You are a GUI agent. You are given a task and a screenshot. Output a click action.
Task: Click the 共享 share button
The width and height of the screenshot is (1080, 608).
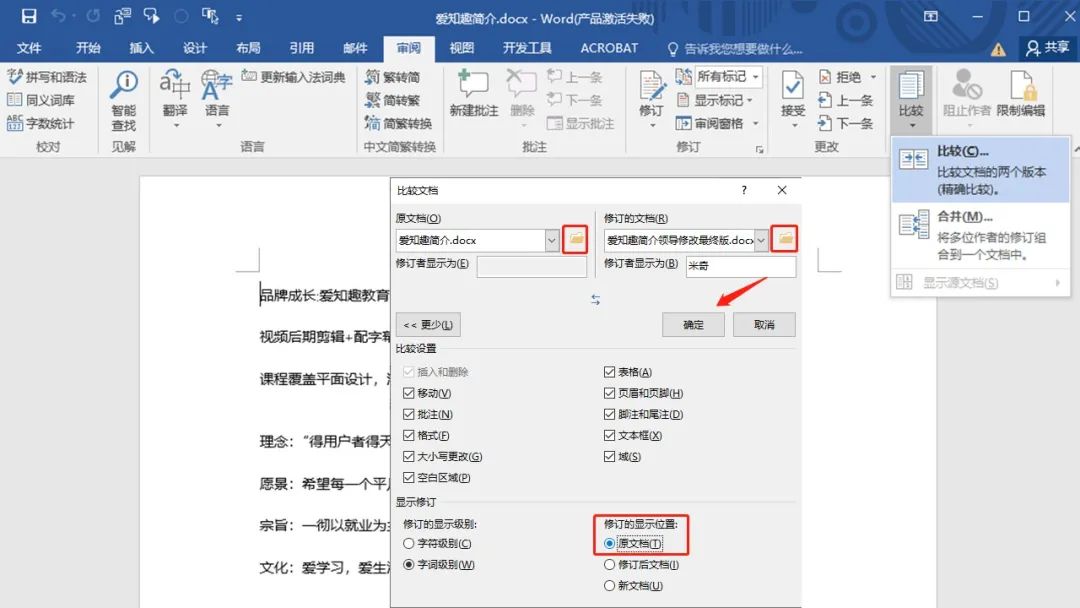pos(1048,48)
